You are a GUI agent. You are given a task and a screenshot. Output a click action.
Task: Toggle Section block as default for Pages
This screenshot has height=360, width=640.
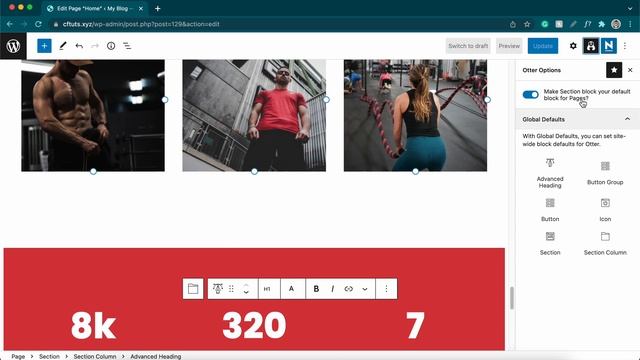point(531,95)
